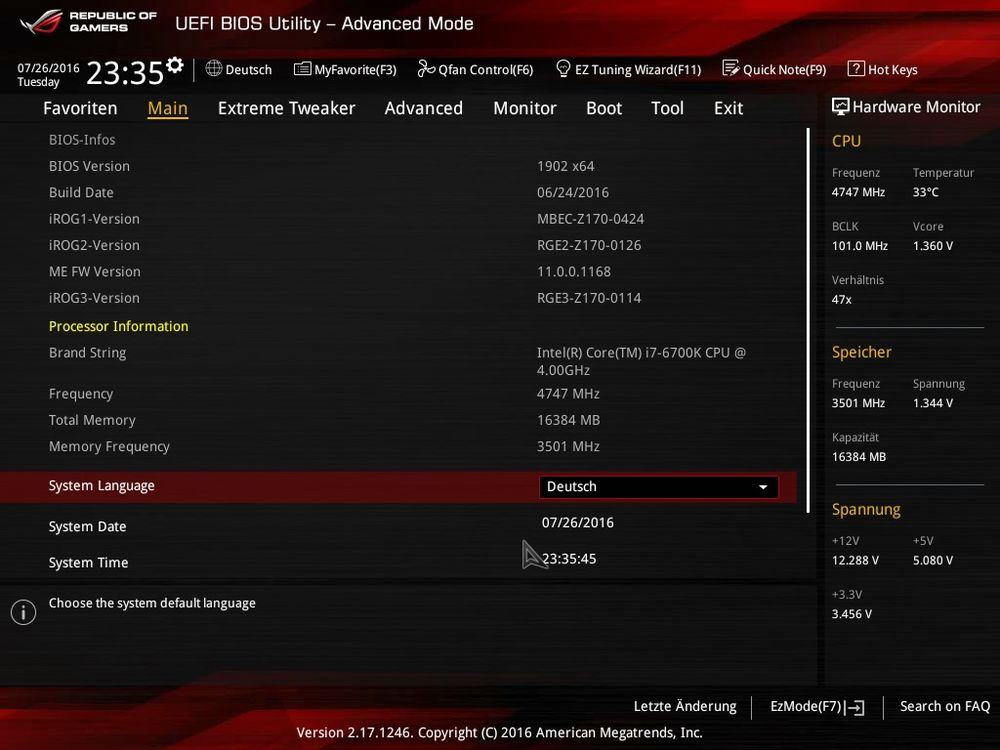Click Quick Note(F9) label
The image size is (1000, 750).
tap(784, 70)
